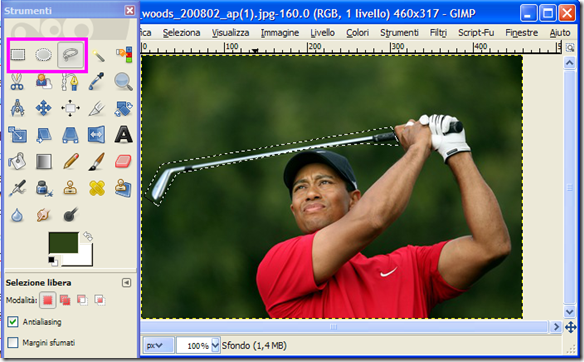Select the Smudge finger tool
Screen dimensions: 584x362
pos(44,215)
